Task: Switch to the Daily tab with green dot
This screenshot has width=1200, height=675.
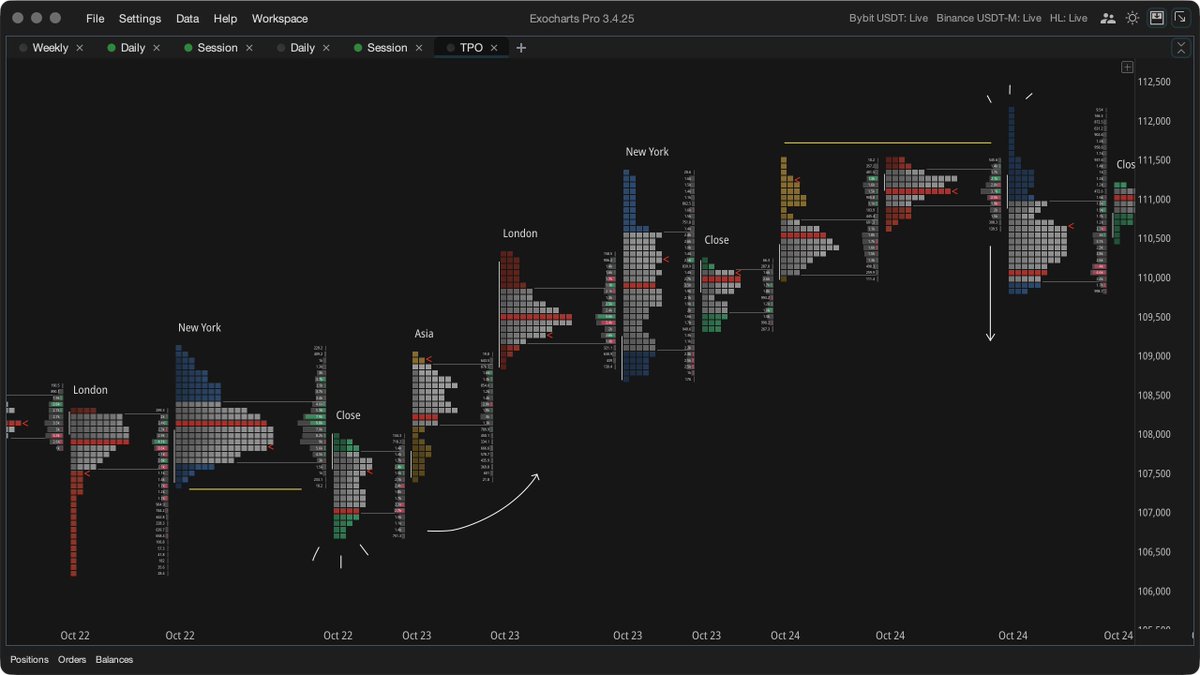Action: tap(133, 48)
